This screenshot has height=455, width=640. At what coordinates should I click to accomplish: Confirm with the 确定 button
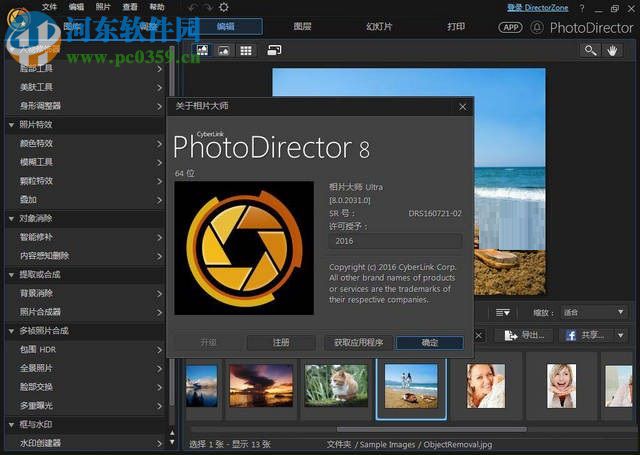pyautogui.click(x=430, y=343)
